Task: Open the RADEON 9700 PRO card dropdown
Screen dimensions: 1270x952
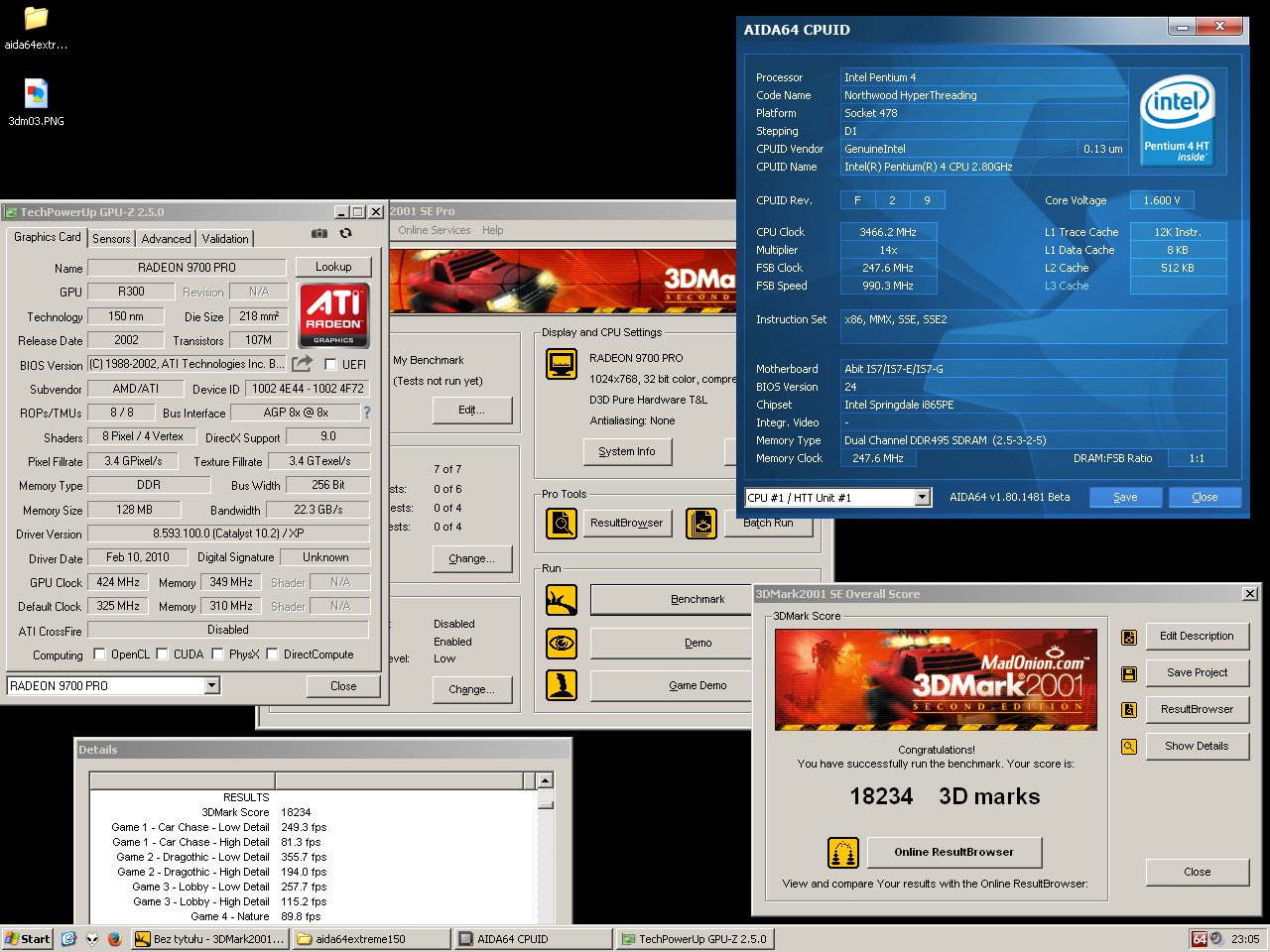Action: click(212, 685)
